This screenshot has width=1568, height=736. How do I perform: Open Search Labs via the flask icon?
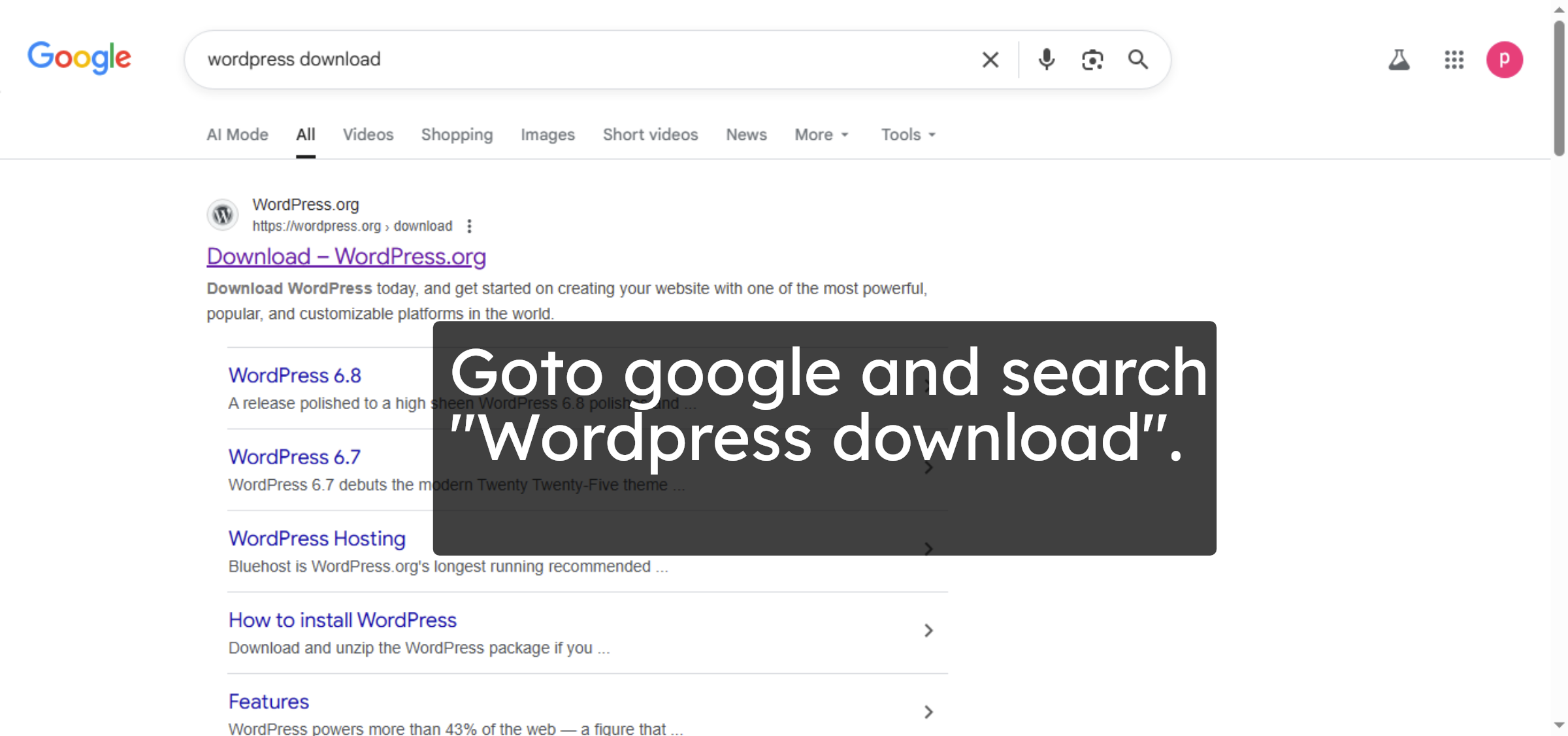tap(1399, 59)
